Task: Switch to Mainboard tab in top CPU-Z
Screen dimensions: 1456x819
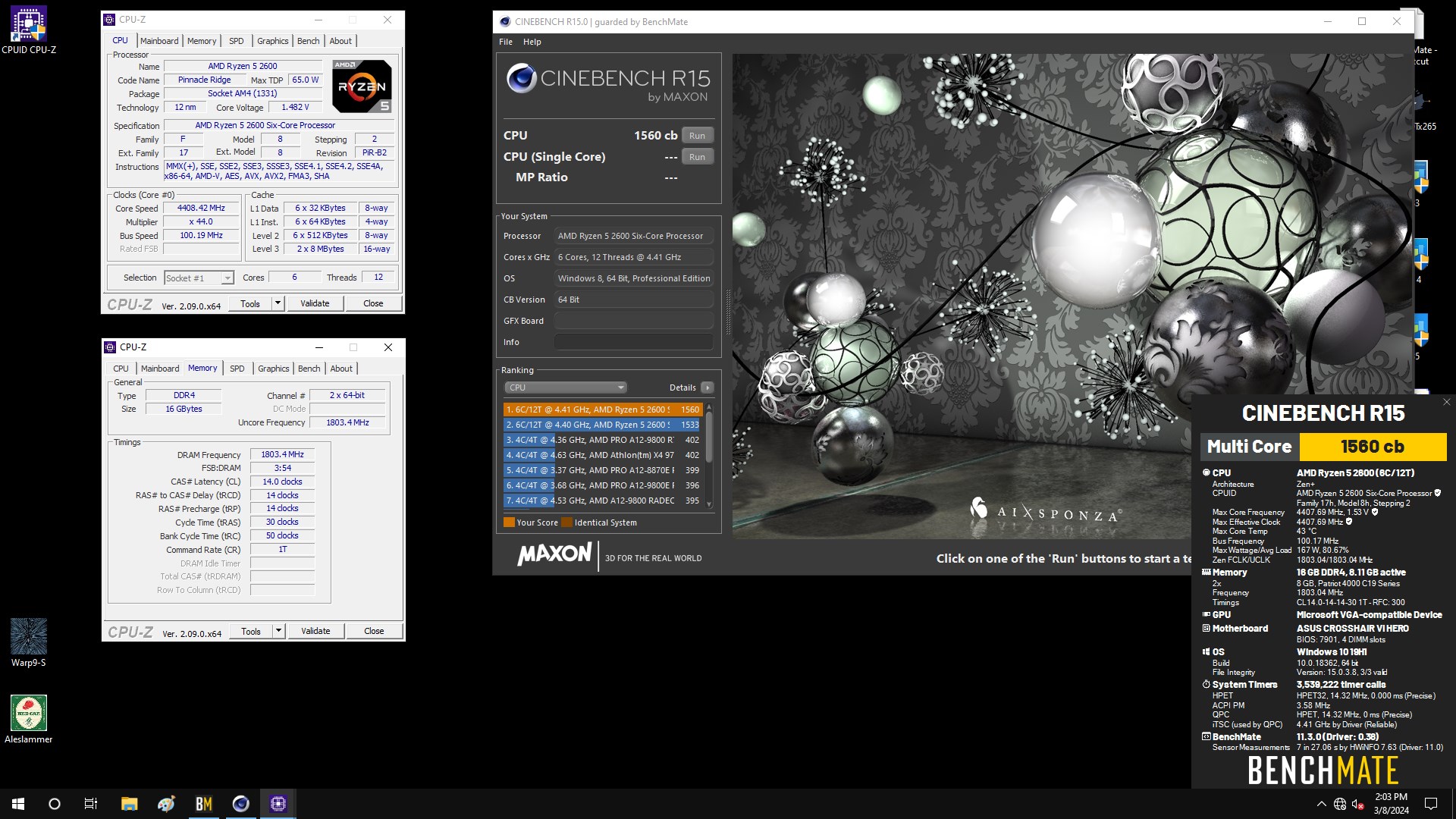Action: pyautogui.click(x=159, y=41)
